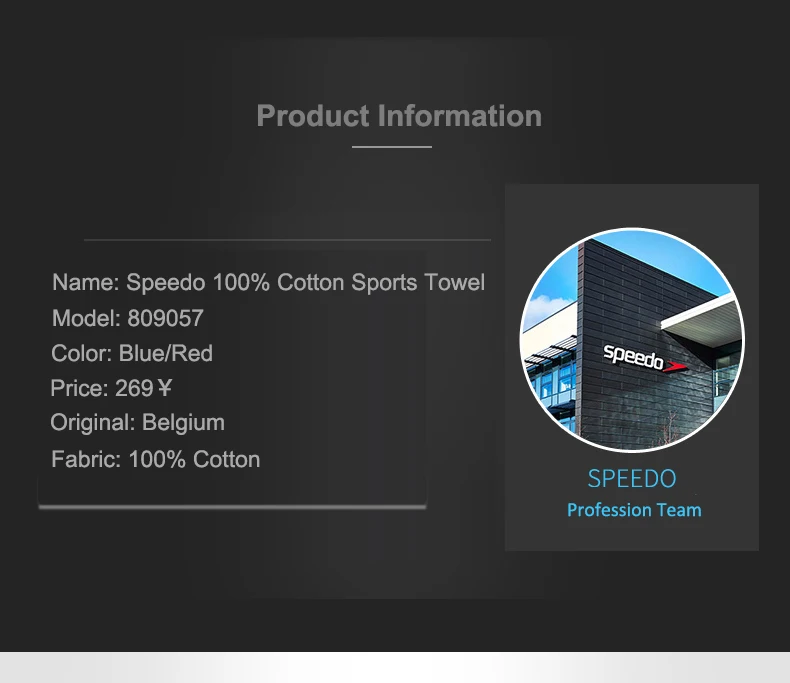The height and width of the screenshot is (683, 790).
Task: Click the speedo logo sign on the building
Action: click(x=645, y=359)
